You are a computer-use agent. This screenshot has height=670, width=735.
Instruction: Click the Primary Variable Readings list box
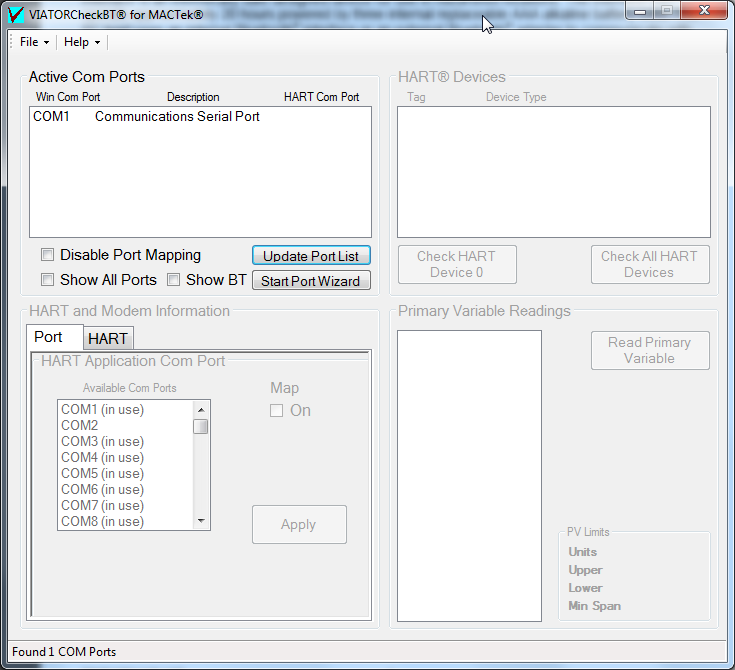click(469, 476)
